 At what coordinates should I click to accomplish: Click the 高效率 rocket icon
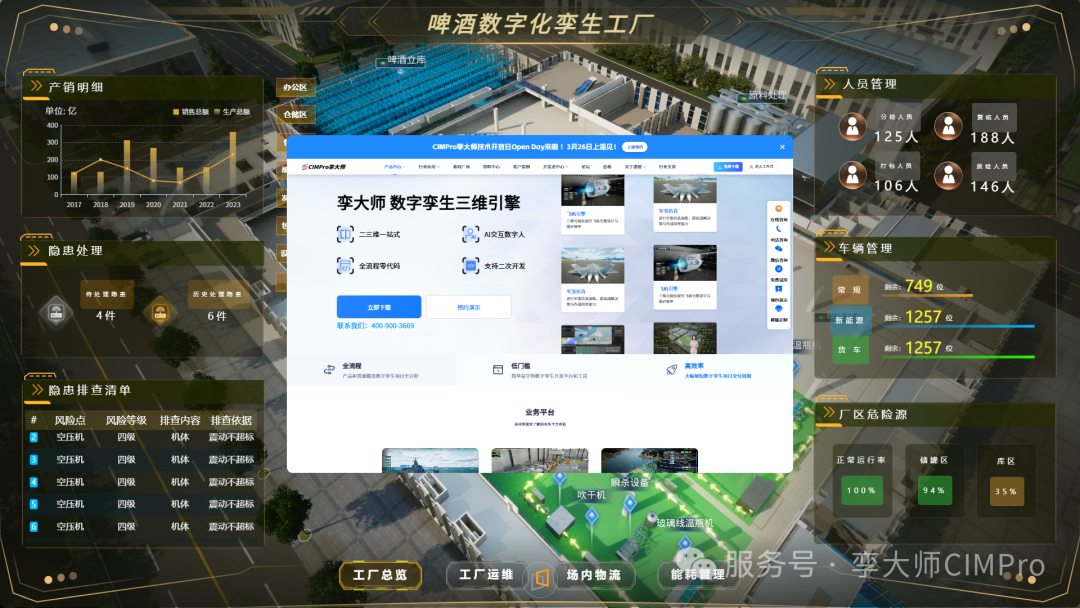click(x=672, y=370)
